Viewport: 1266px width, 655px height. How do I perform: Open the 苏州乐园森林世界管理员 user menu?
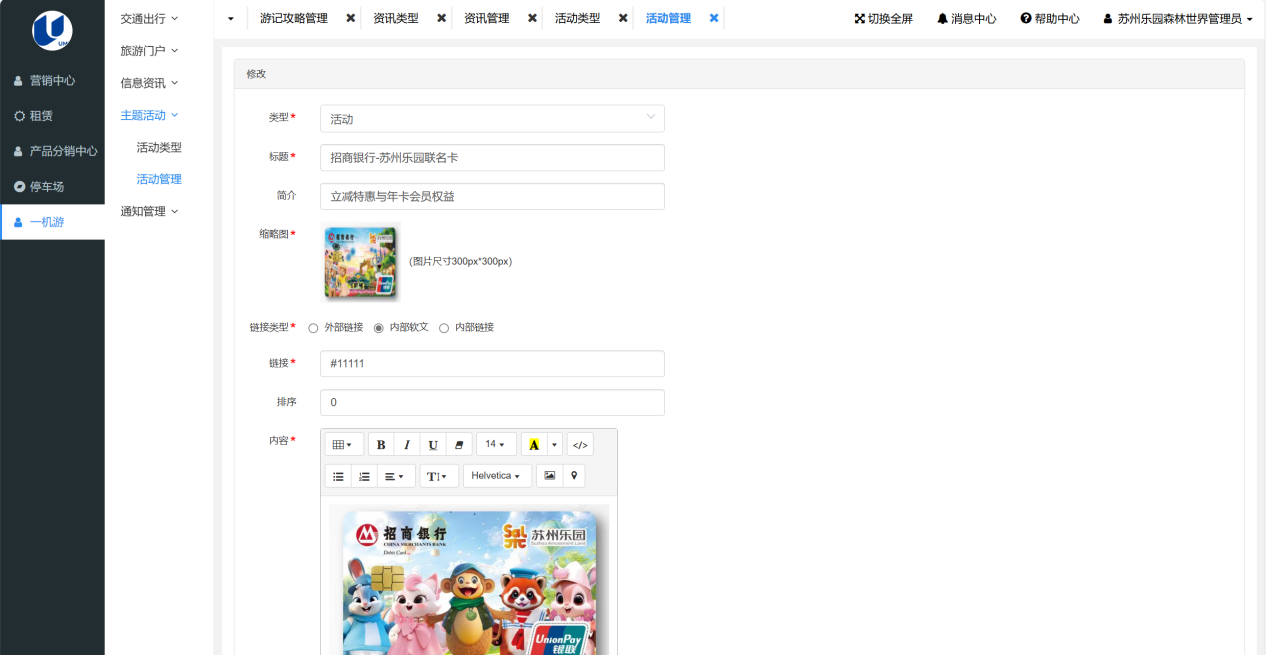pos(1178,19)
